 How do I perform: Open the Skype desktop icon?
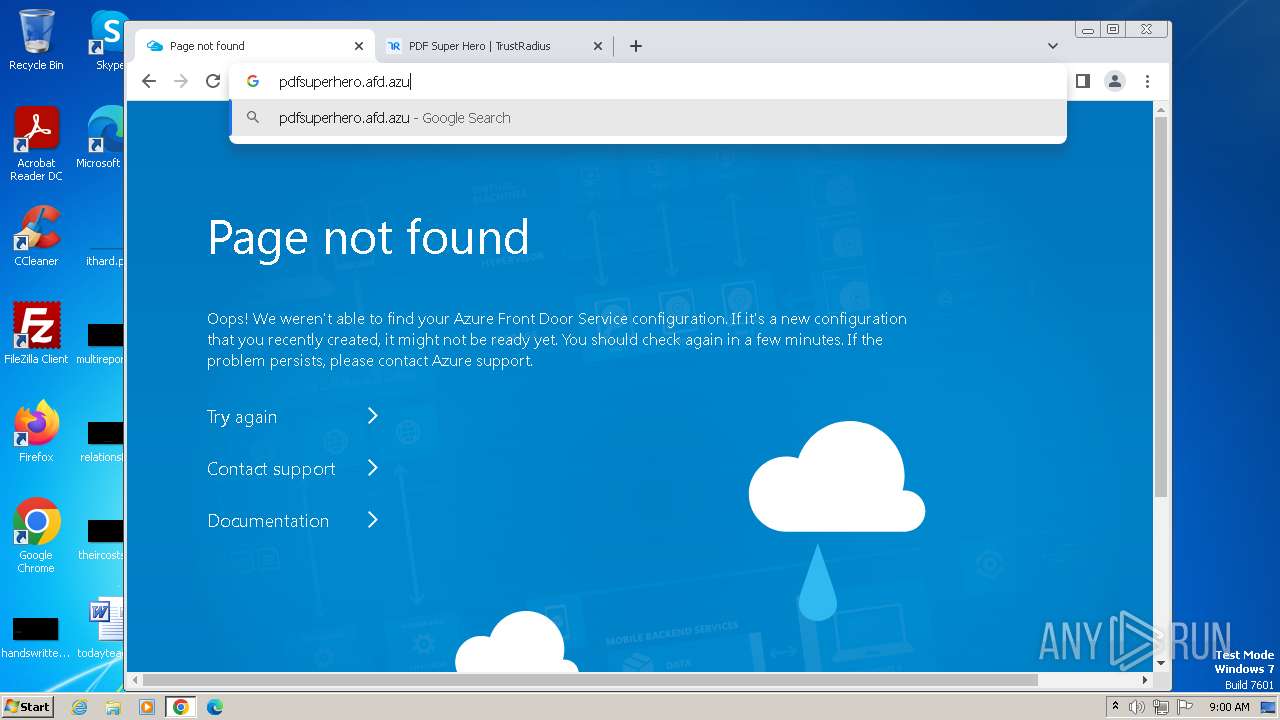(108, 40)
